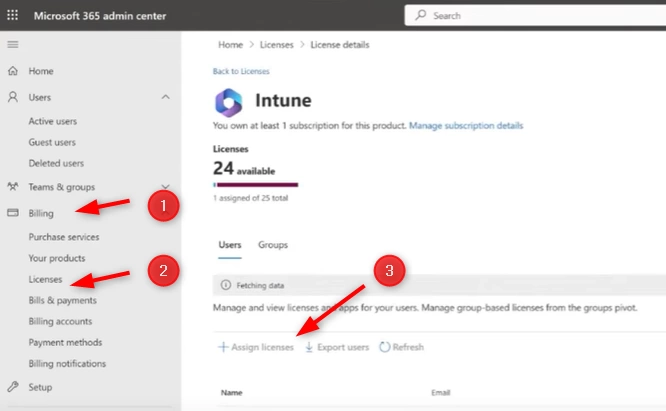Expand the Teams & groups chevron
Image resolution: width=666 pixels, height=411 pixels.
pyautogui.click(x=166, y=186)
